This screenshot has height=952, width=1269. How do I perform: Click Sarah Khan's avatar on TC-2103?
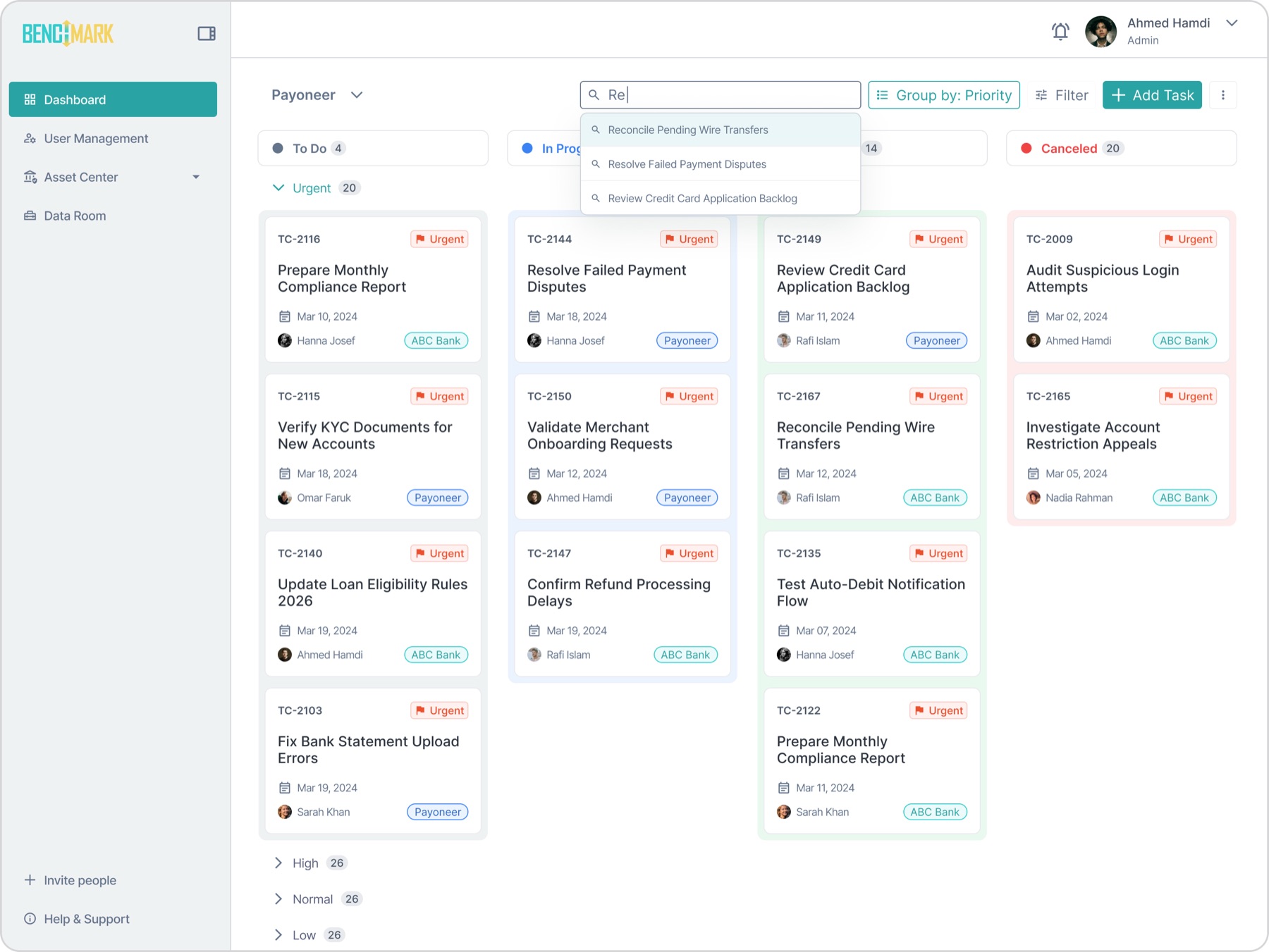[x=285, y=812]
